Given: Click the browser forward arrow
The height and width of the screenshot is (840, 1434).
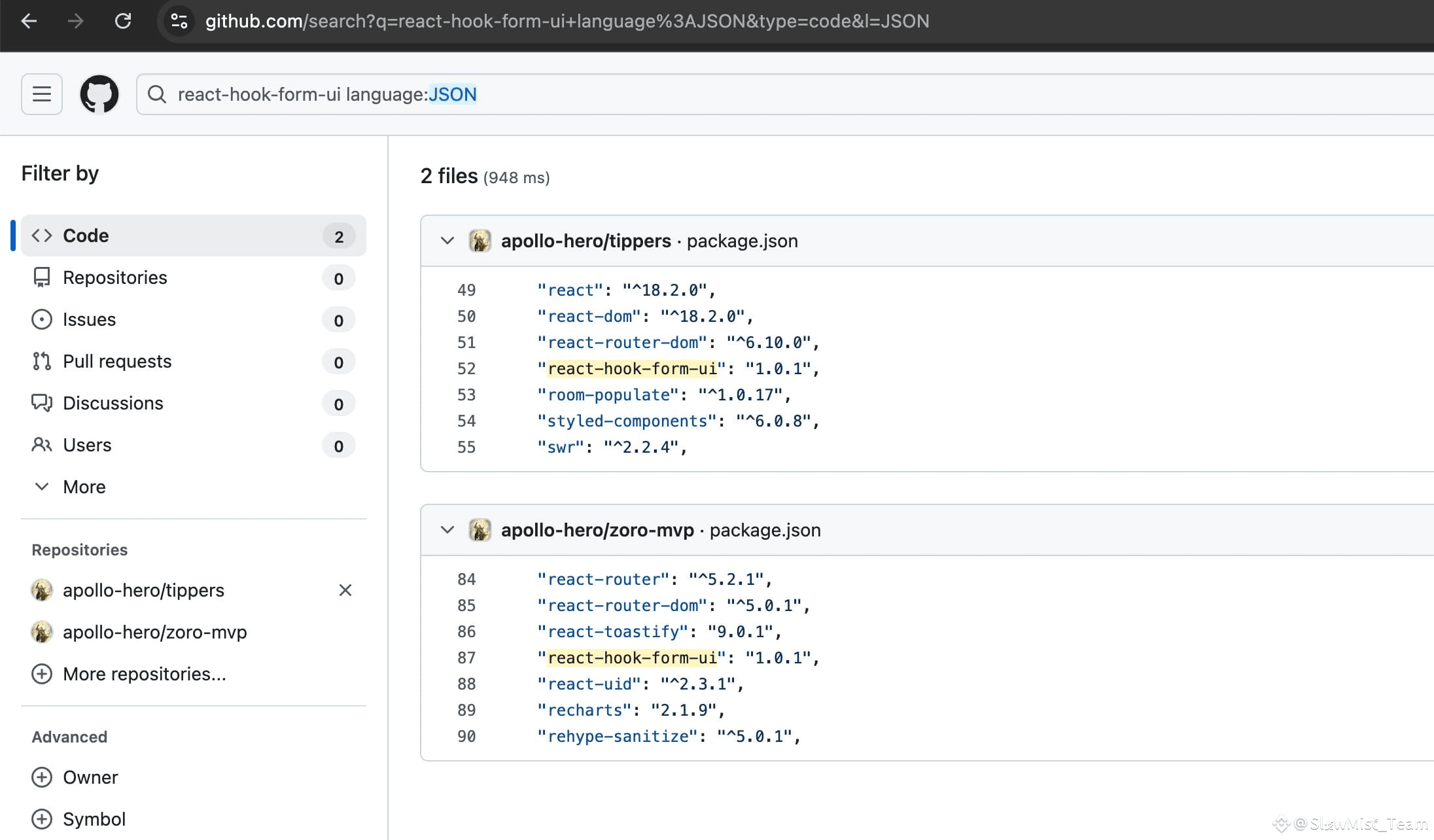Looking at the screenshot, I should click(x=75, y=21).
